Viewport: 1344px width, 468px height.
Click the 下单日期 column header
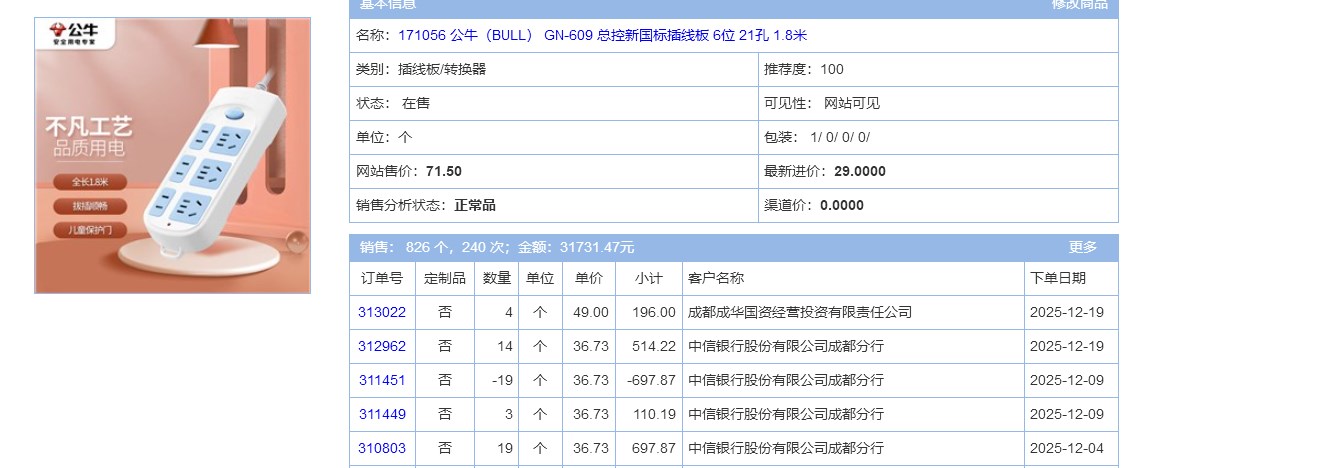pos(1058,278)
